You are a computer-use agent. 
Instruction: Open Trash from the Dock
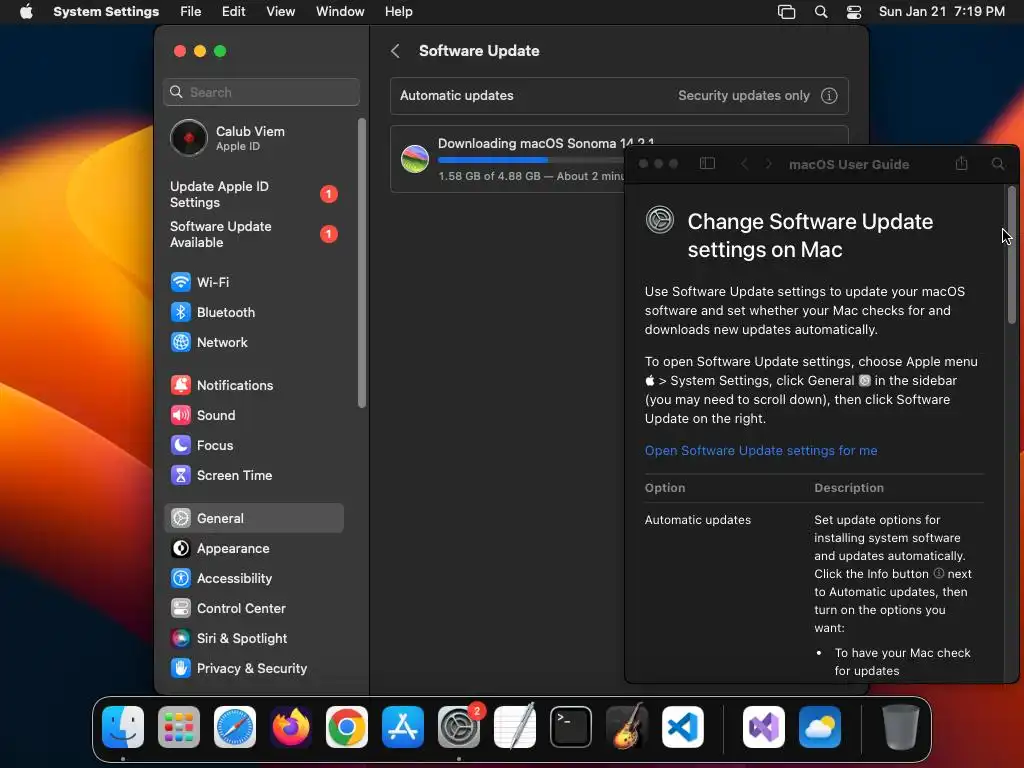click(901, 727)
